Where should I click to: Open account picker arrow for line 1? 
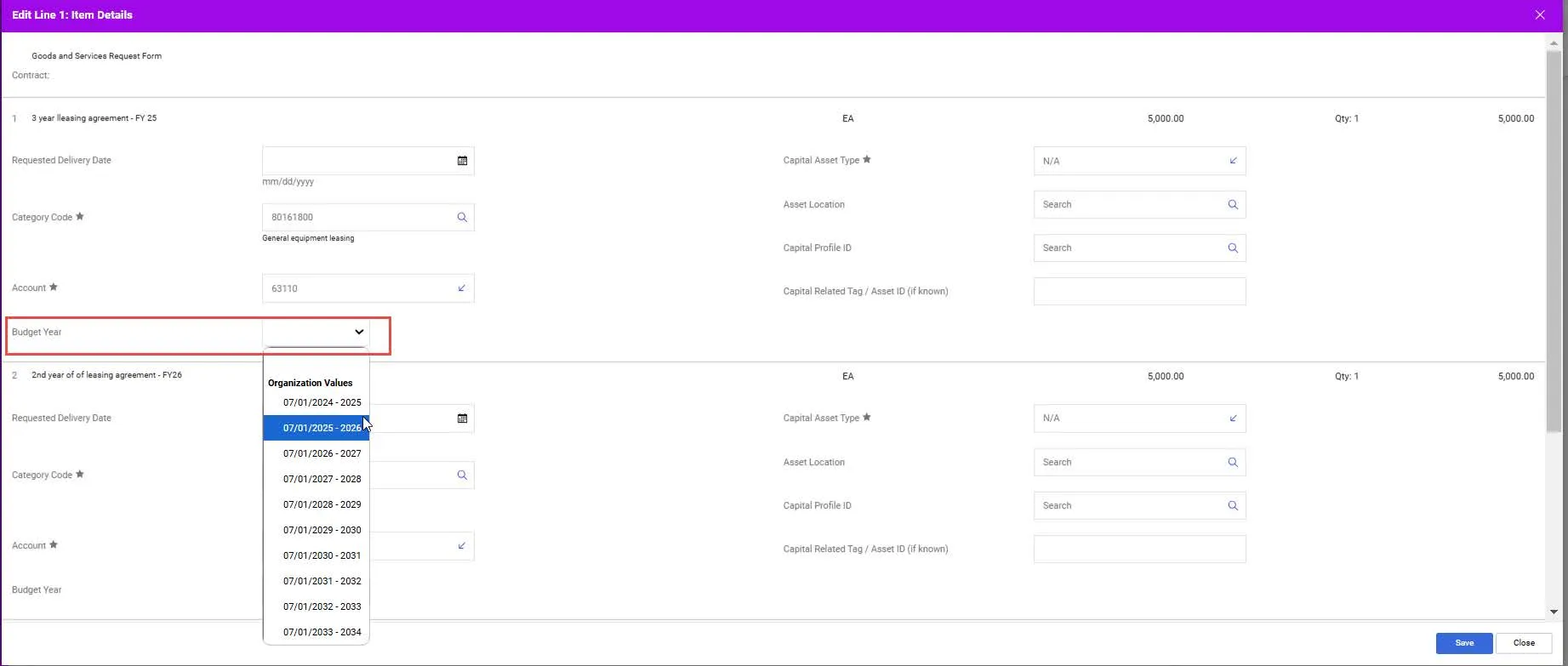coord(462,288)
